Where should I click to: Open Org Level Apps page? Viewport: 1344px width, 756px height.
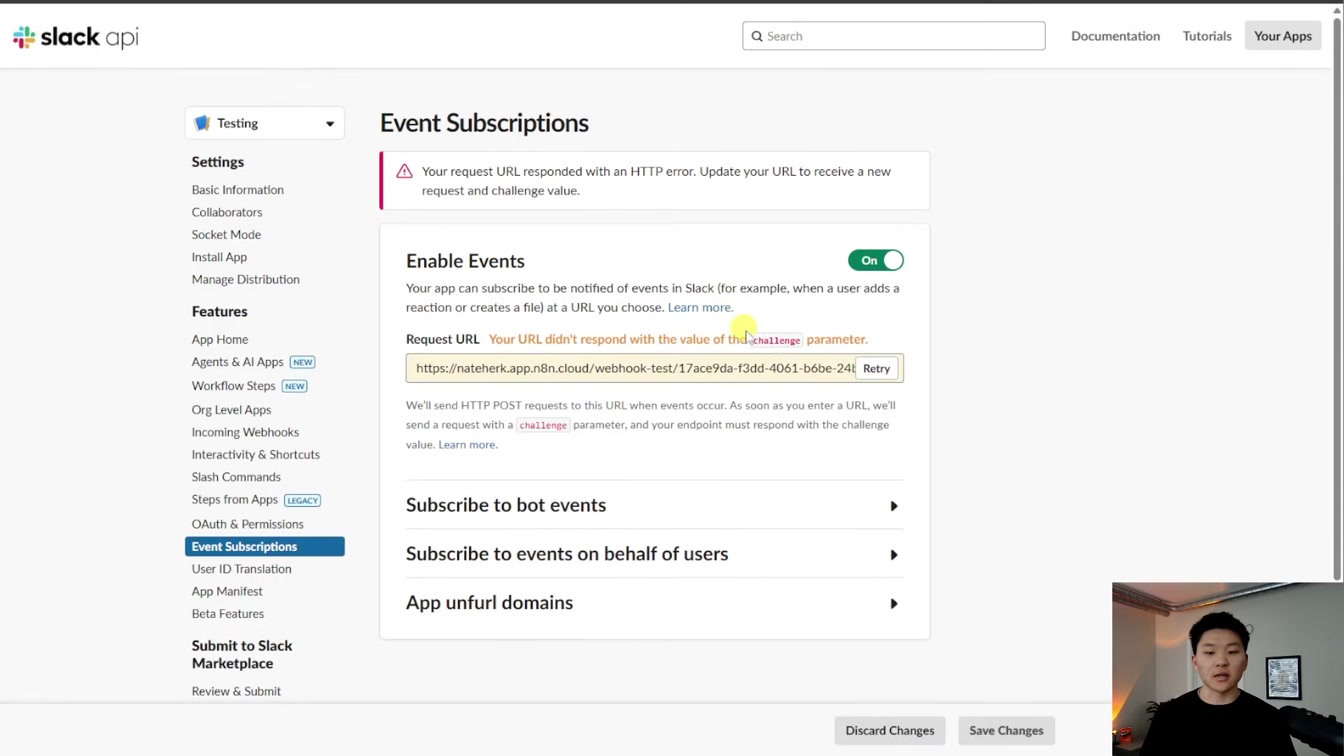231,410
